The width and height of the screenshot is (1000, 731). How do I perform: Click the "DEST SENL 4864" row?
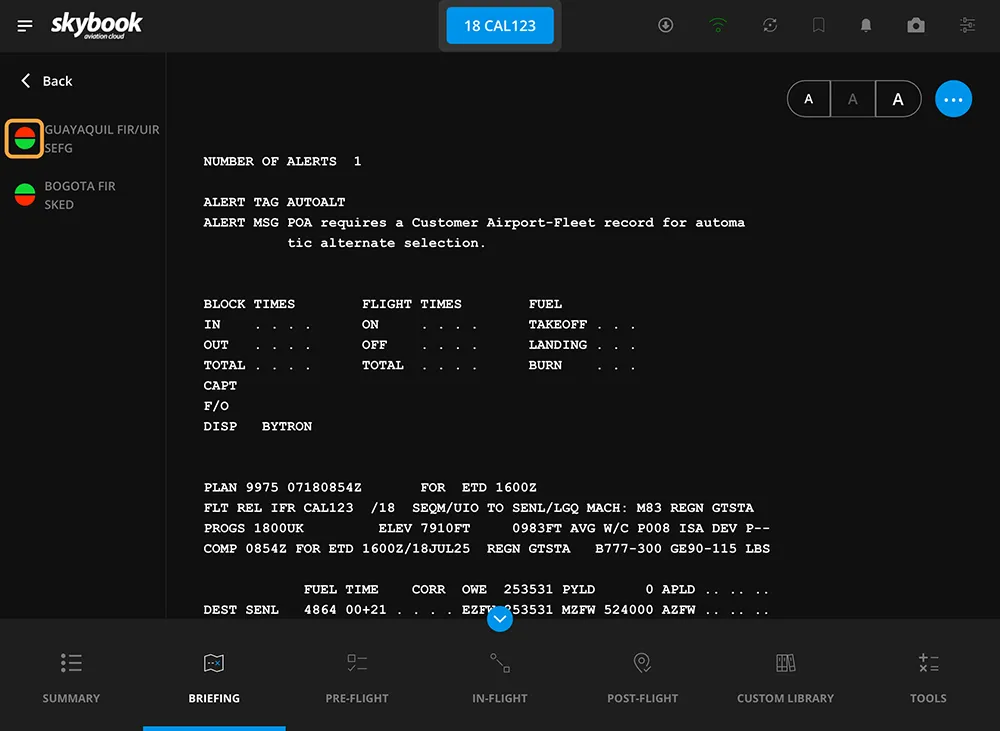tap(487, 610)
